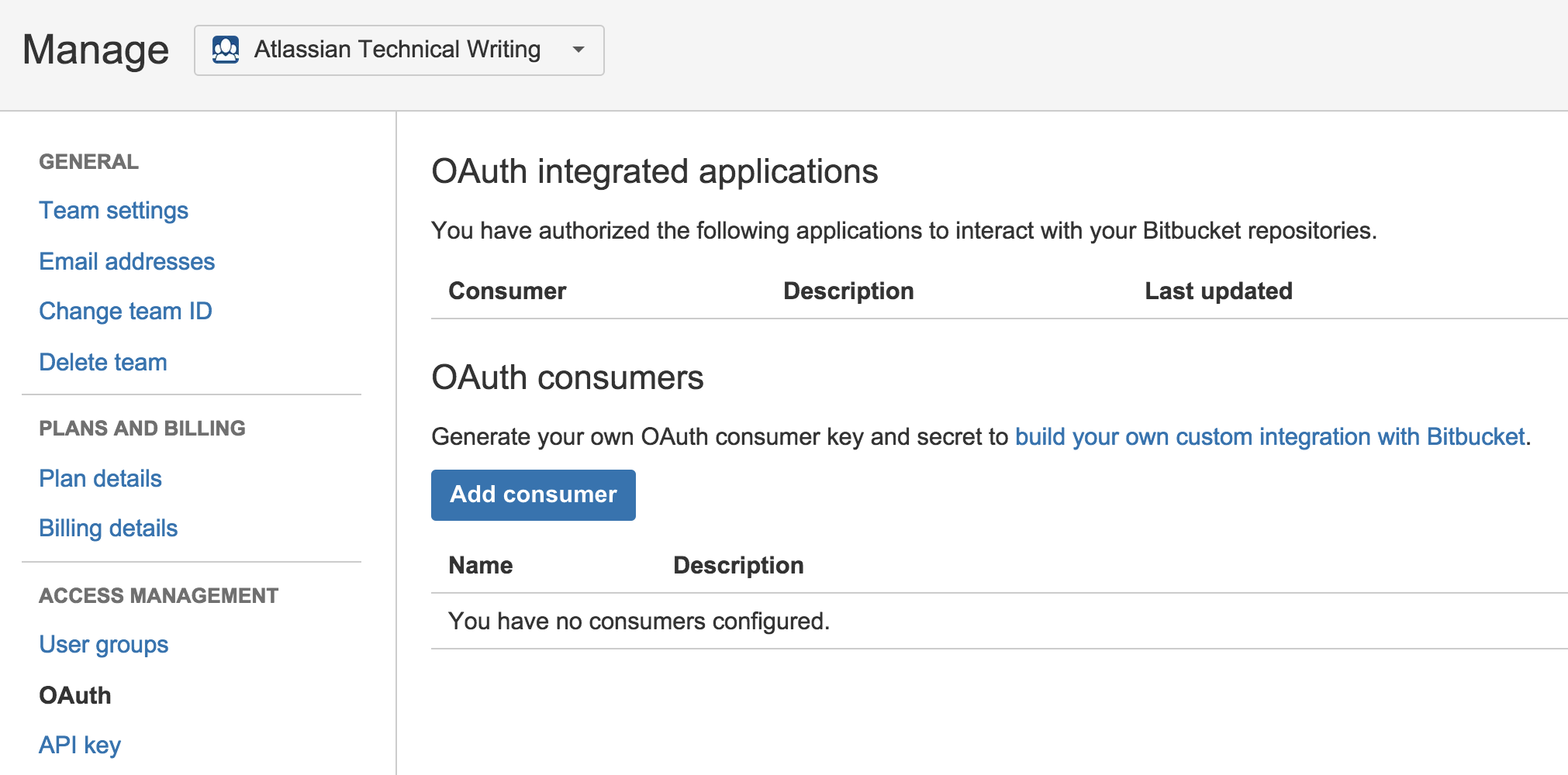Open the Delete team option

pyautogui.click(x=103, y=362)
